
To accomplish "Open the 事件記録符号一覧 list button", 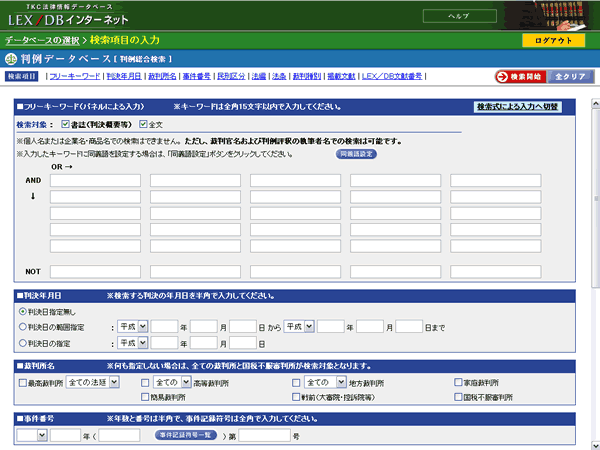I will (186, 435).
